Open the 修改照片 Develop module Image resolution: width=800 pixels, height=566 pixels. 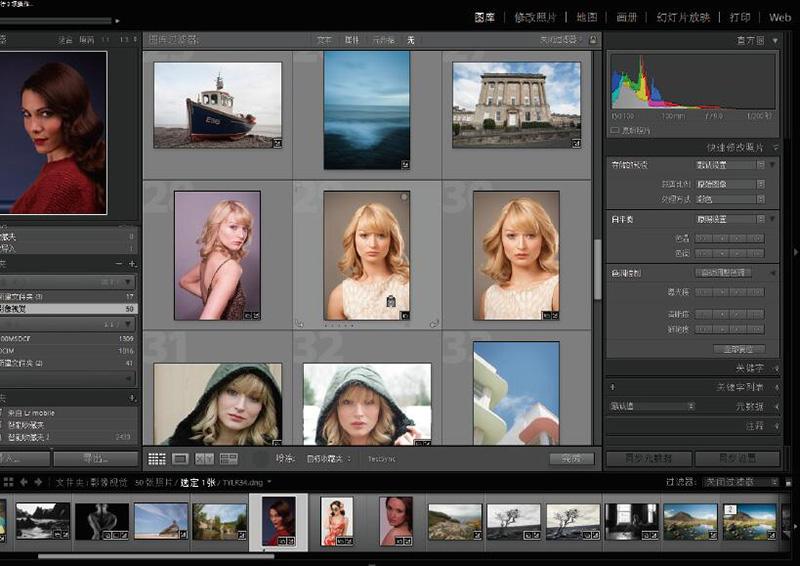click(537, 17)
